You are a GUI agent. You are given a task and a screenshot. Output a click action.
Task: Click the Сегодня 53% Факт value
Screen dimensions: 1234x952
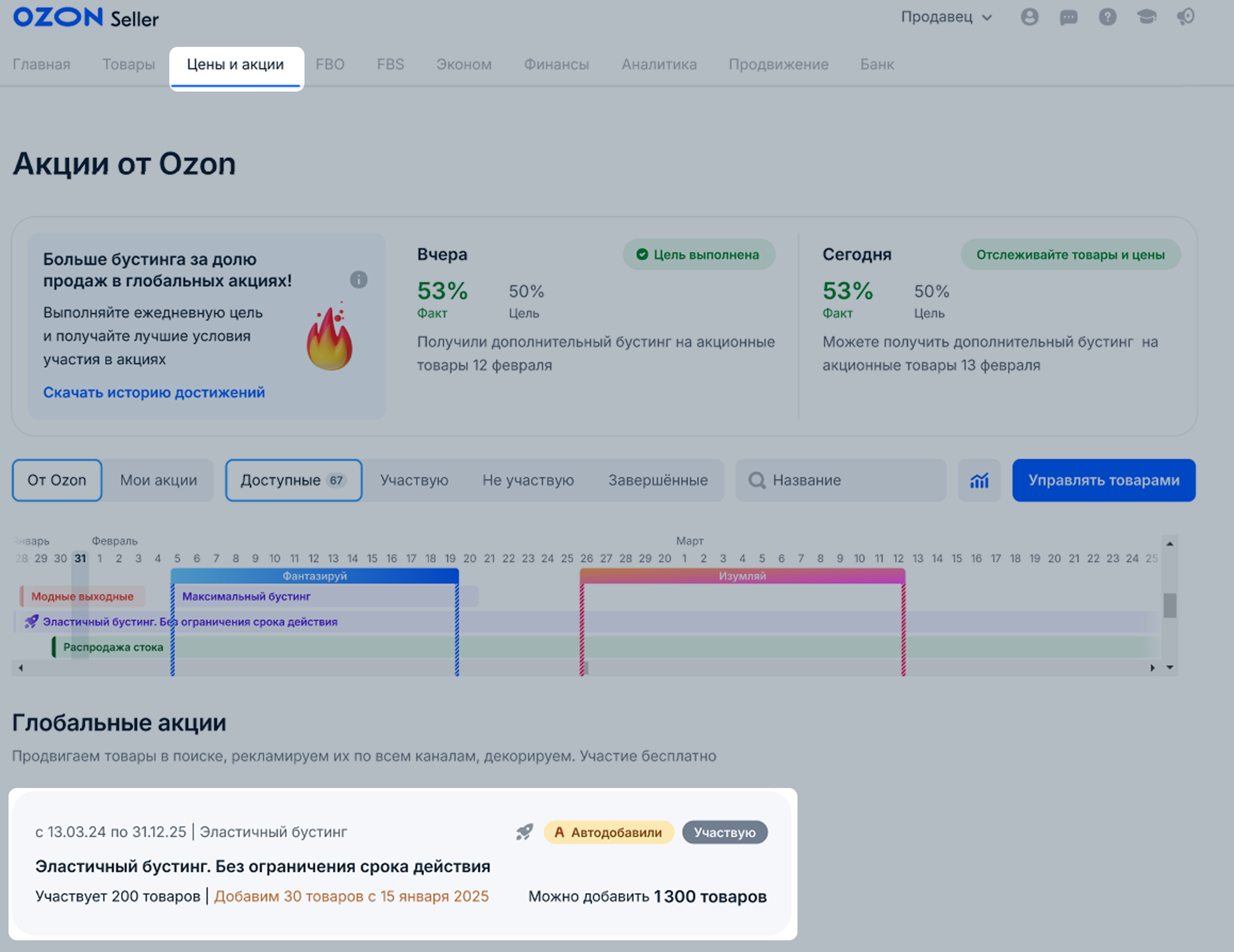(848, 292)
